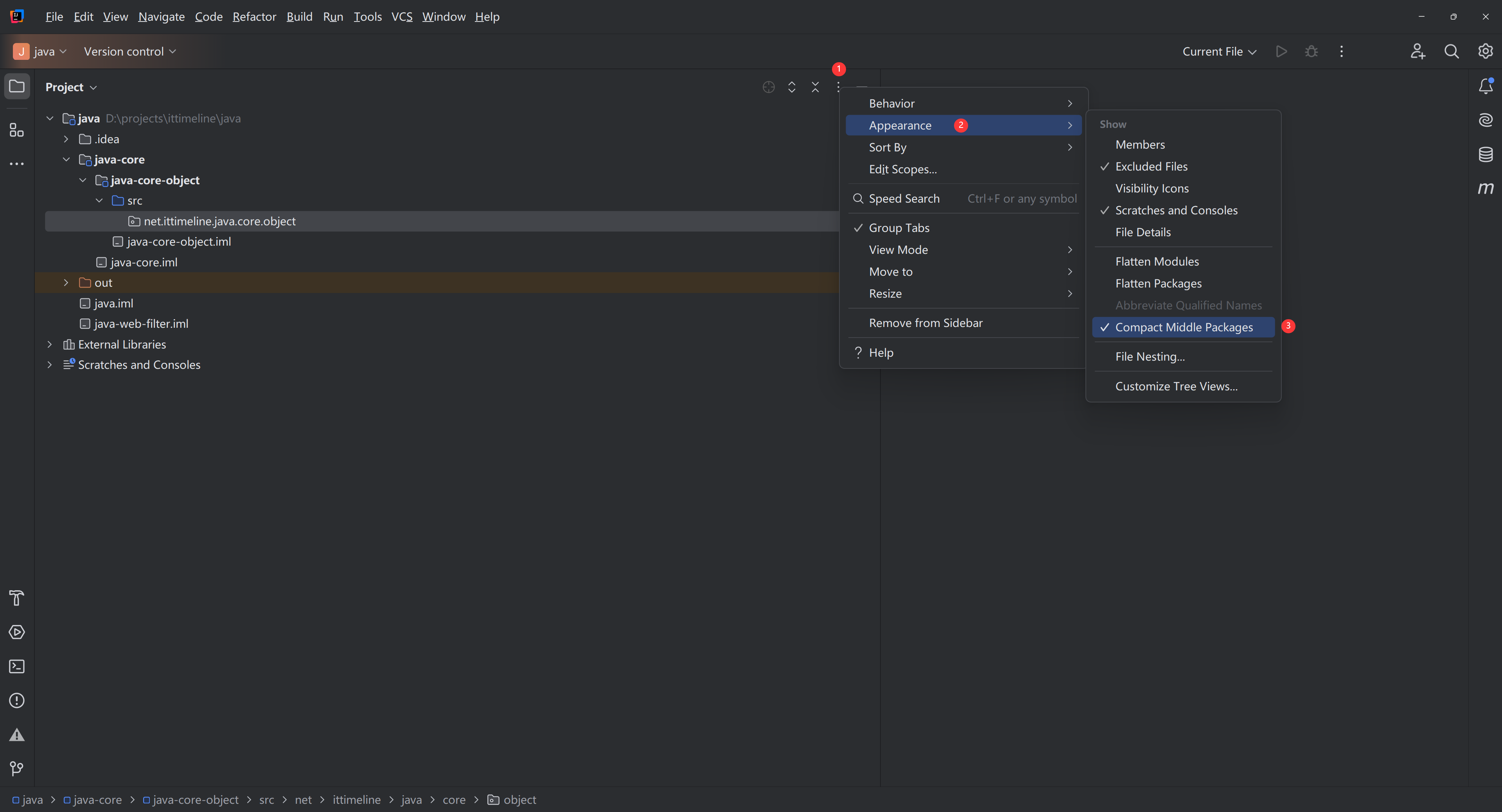1502x812 pixels.
Task: Disable the Group Tabs option
Action: [x=898, y=228]
